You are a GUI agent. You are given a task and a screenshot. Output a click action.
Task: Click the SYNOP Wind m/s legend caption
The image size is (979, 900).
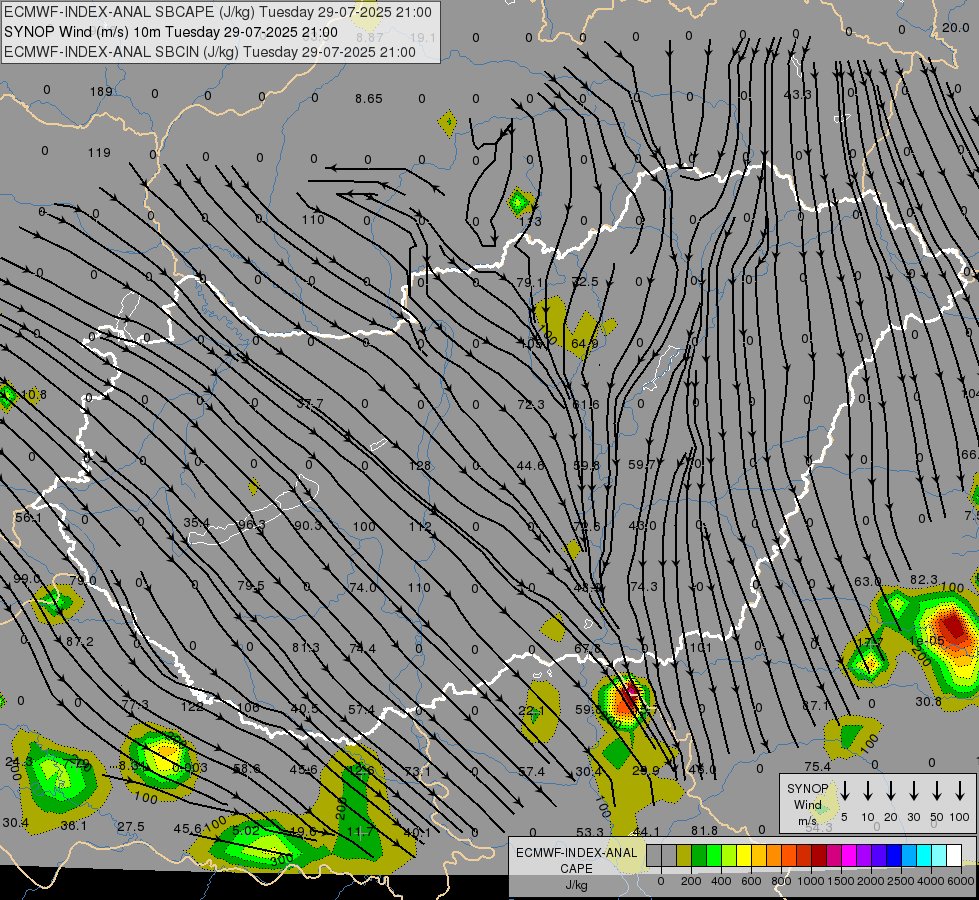[x=807, y=804]
